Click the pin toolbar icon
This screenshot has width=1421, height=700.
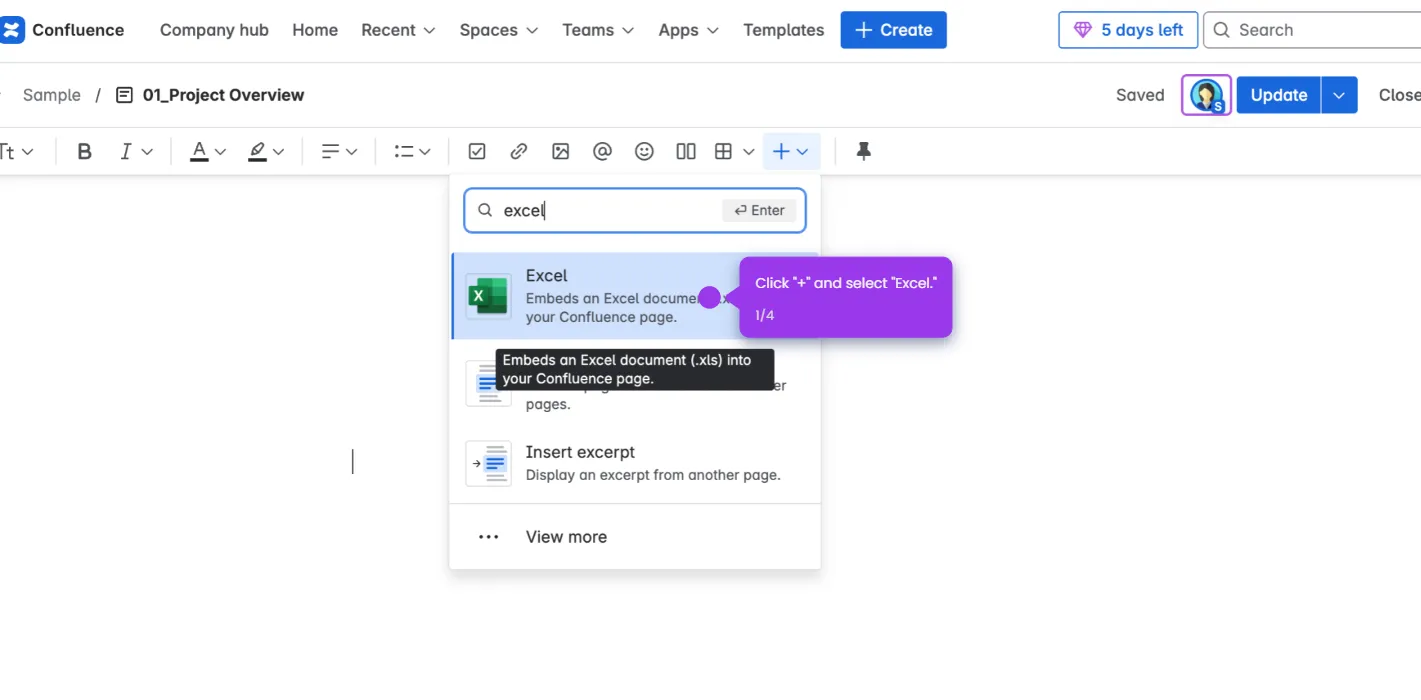coord(863,151)
